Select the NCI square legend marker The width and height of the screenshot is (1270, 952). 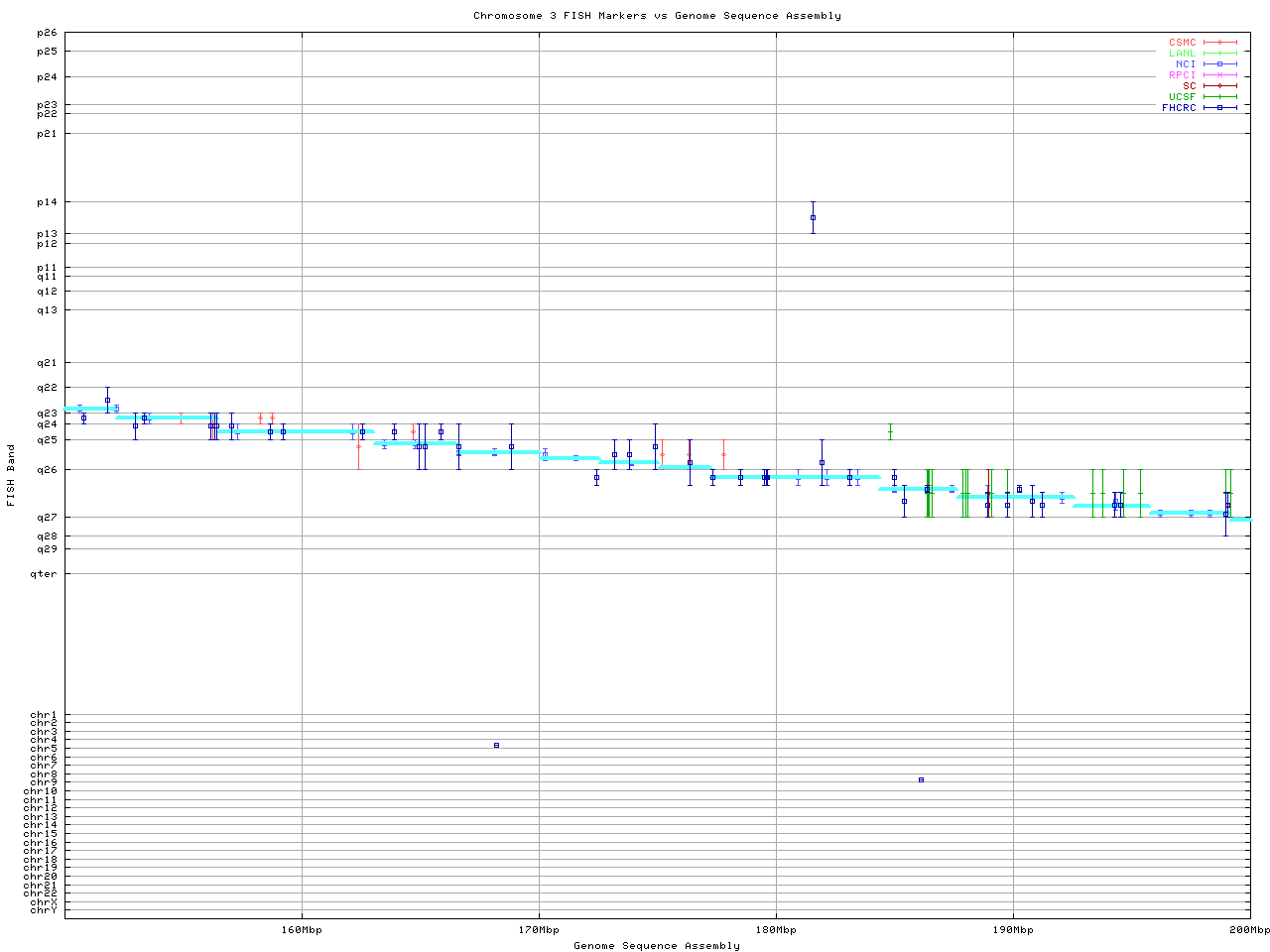tap(1219, 64)
